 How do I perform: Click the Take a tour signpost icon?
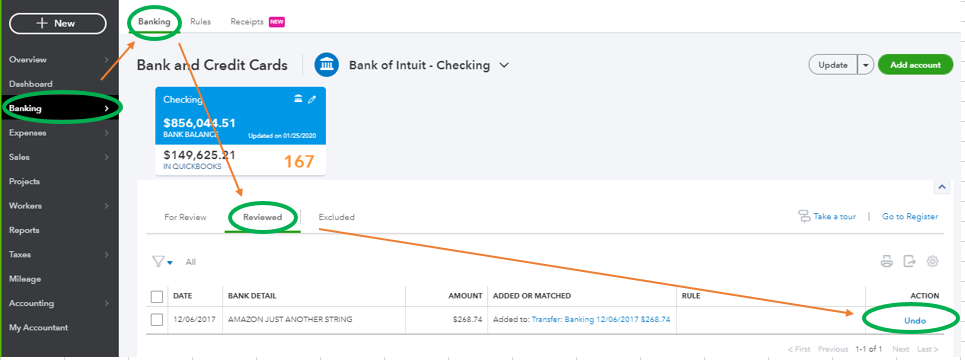[x=803, y=217]
